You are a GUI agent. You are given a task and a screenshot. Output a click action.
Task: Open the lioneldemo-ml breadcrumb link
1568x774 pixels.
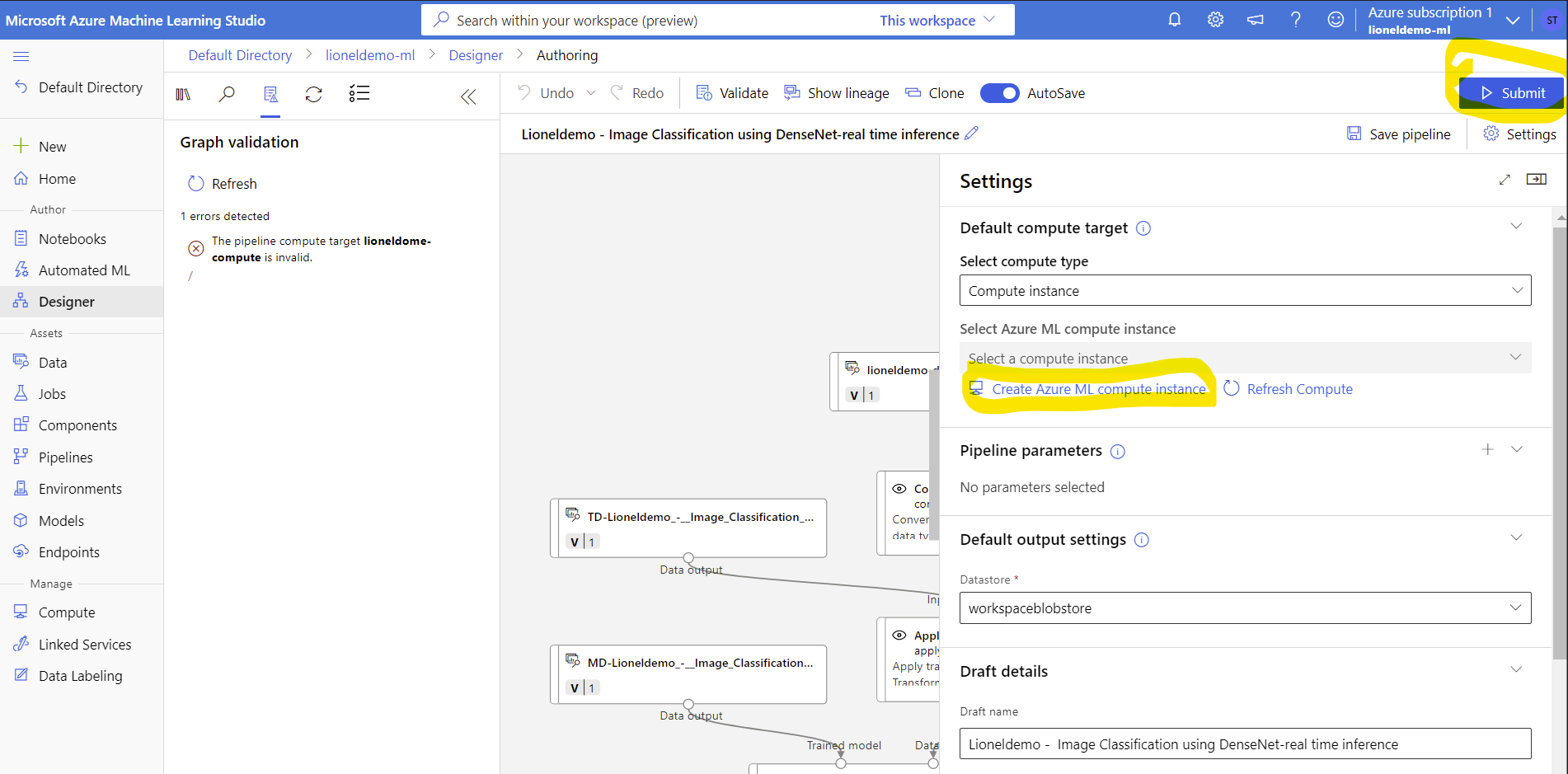tap(370, 55)
